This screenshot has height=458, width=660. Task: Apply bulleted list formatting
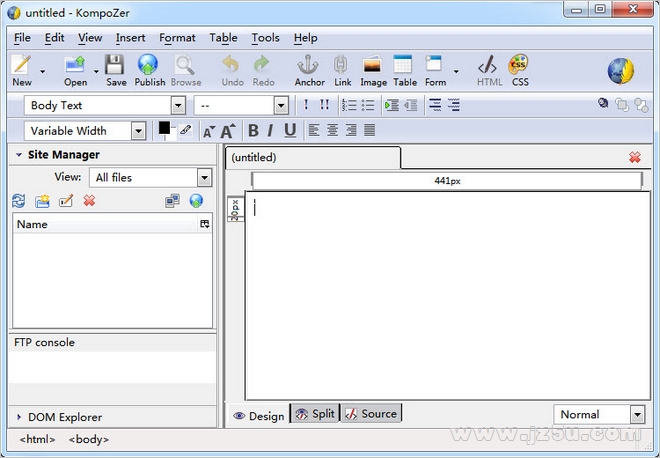click(x=367, y=105)
